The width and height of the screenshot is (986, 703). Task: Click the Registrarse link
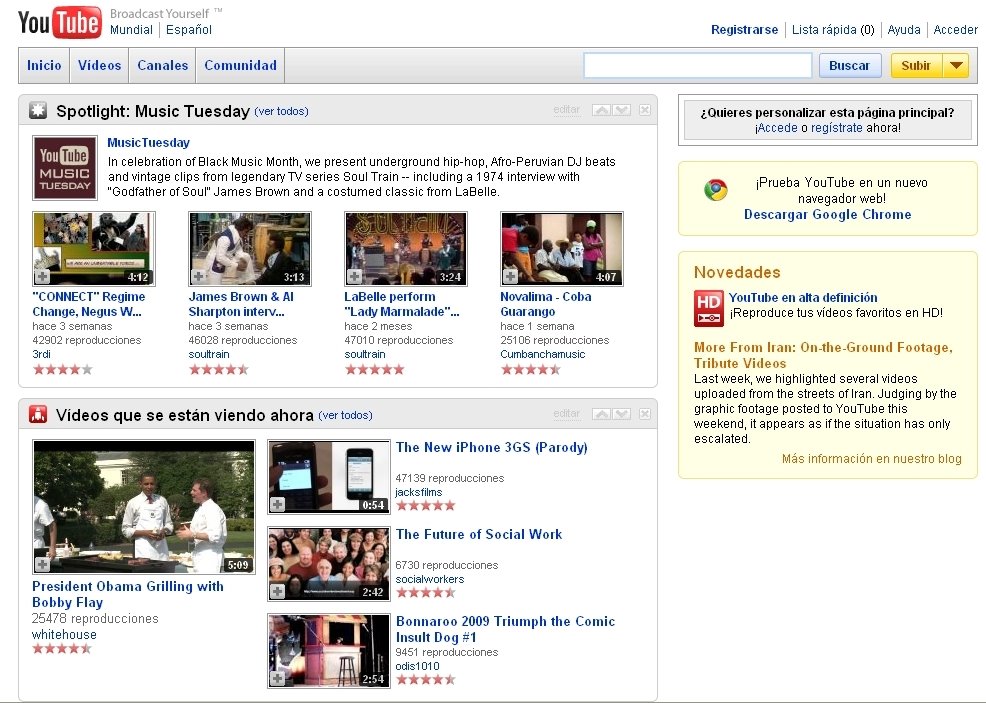[x=744, y=30]
